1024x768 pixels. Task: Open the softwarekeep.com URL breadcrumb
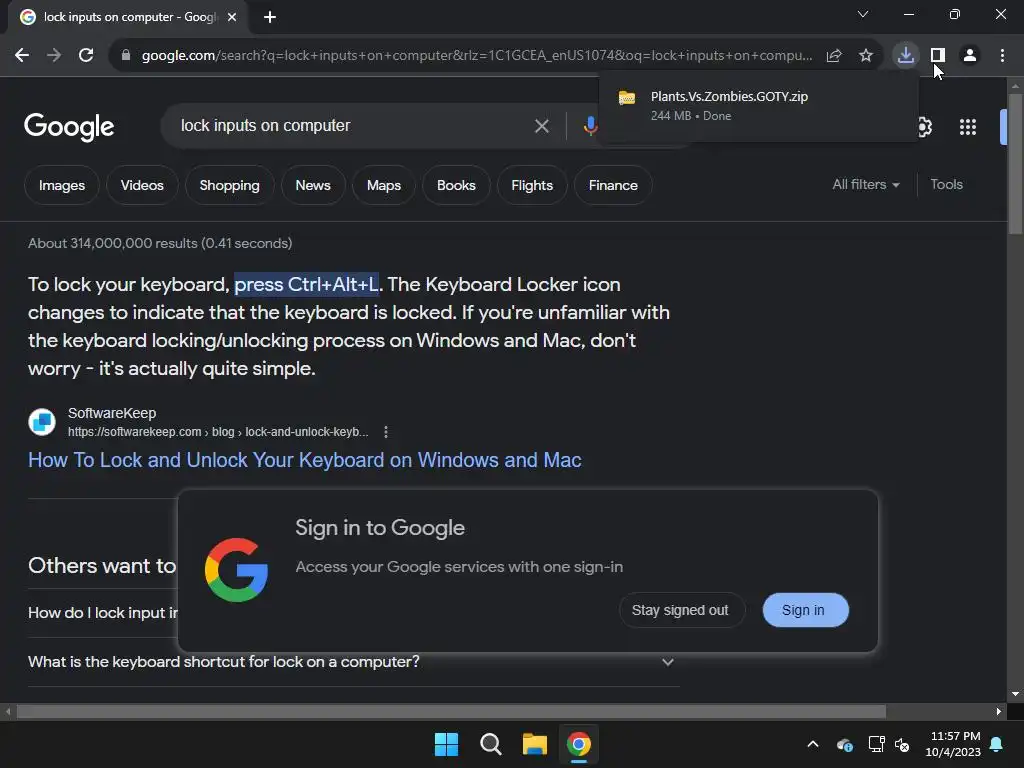click(x=218, y=432)
